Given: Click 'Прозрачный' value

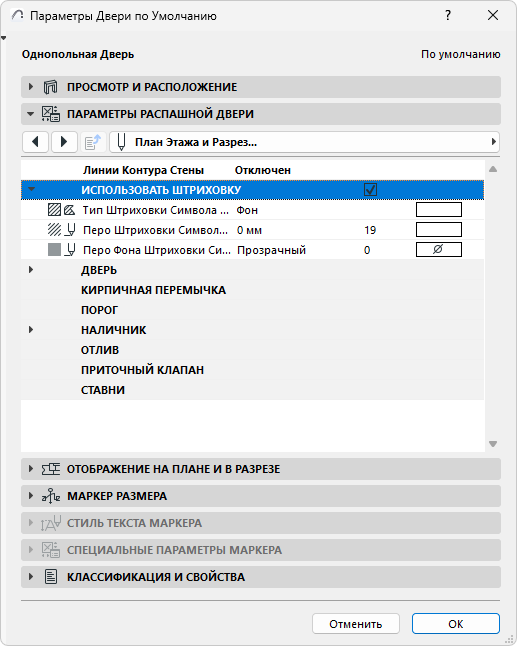Looking at the screenshot, I should tap(271, 250).
